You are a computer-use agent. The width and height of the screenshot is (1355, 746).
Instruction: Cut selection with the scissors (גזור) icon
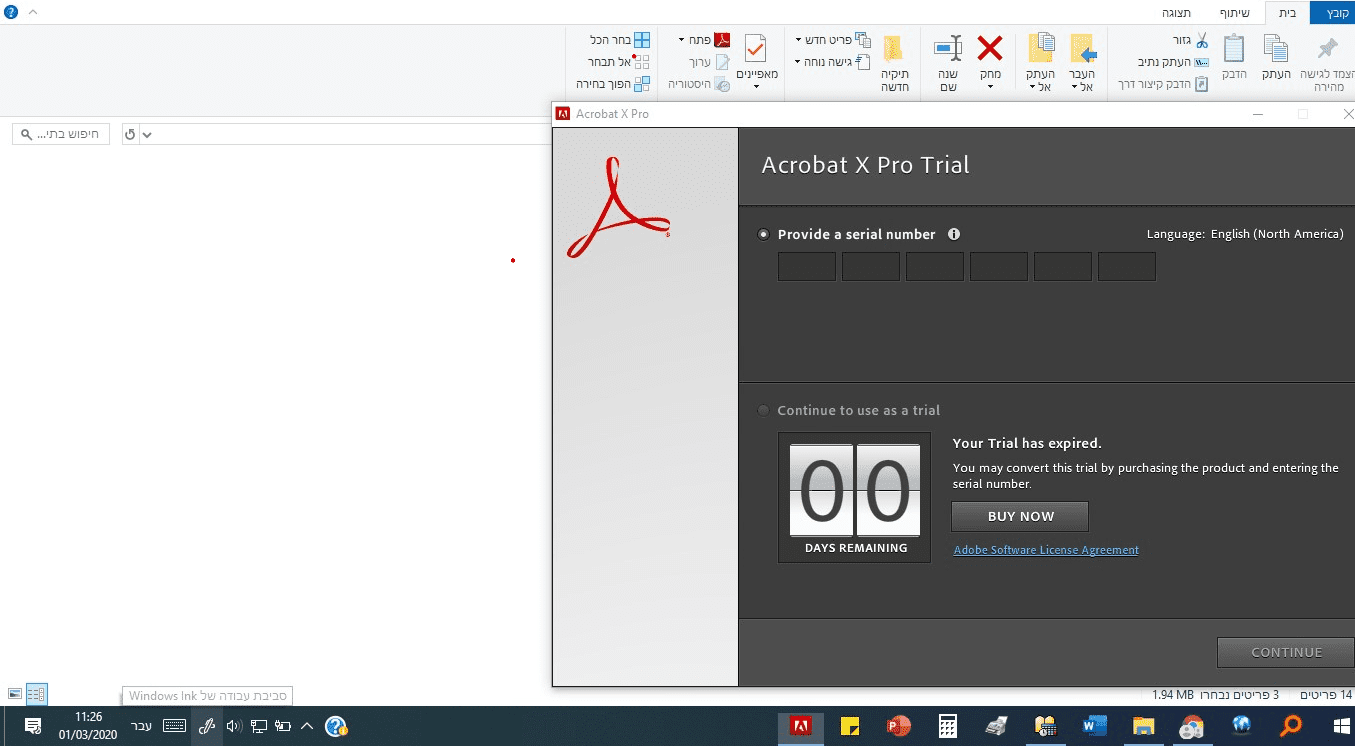pyautogui.click(x=1202, y=41)
